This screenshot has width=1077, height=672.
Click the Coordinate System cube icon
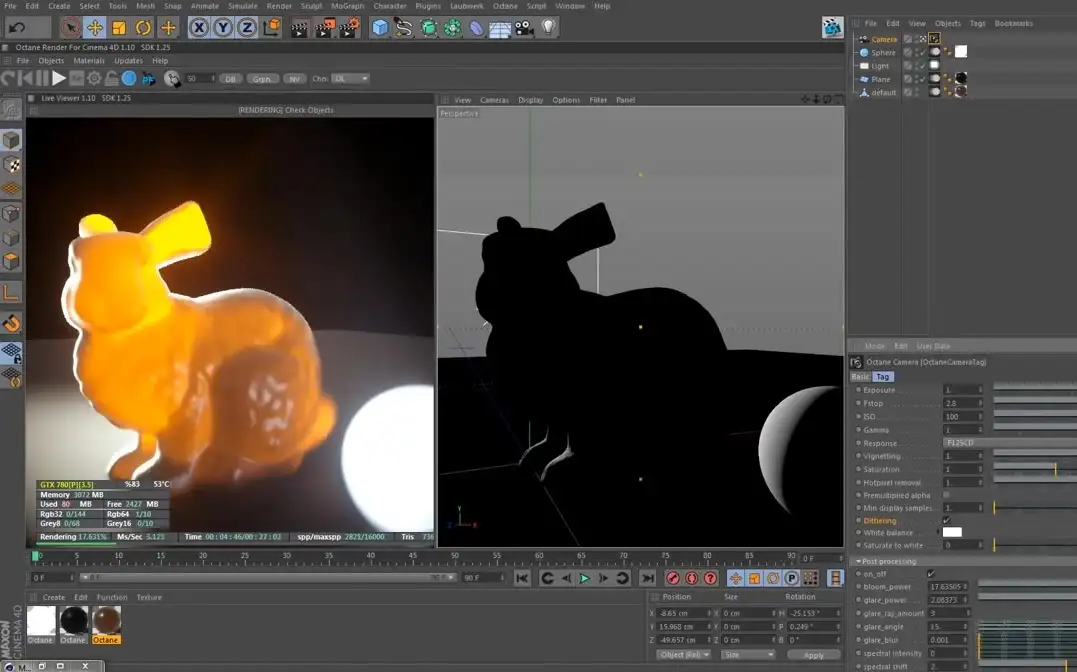(x=272, y=27)
